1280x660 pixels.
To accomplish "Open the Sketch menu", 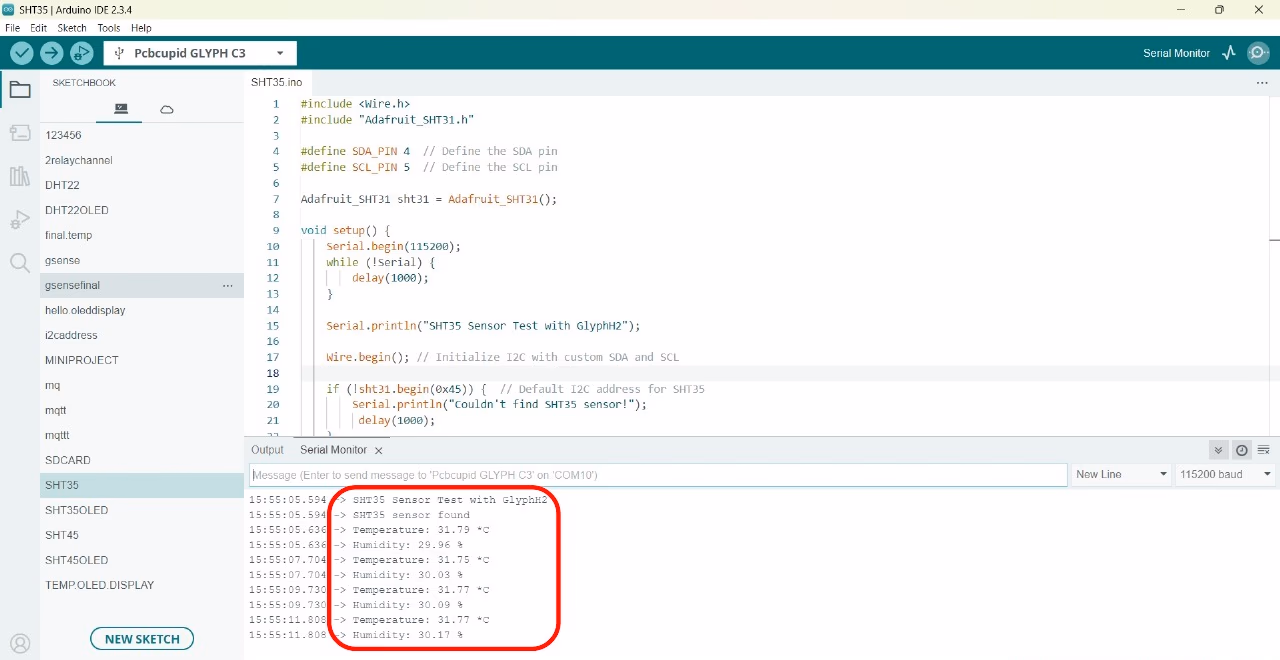I will click(x=72, y=28).
